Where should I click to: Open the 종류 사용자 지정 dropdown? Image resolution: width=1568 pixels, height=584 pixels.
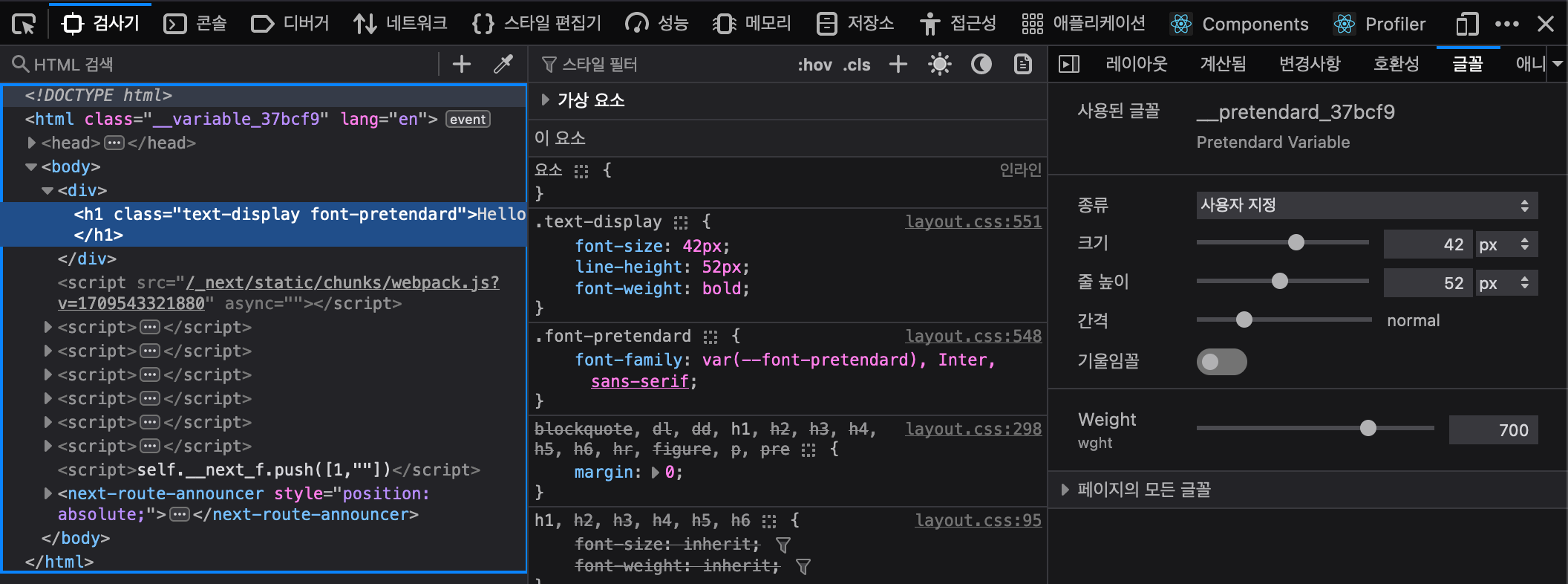coord(1367,205)
